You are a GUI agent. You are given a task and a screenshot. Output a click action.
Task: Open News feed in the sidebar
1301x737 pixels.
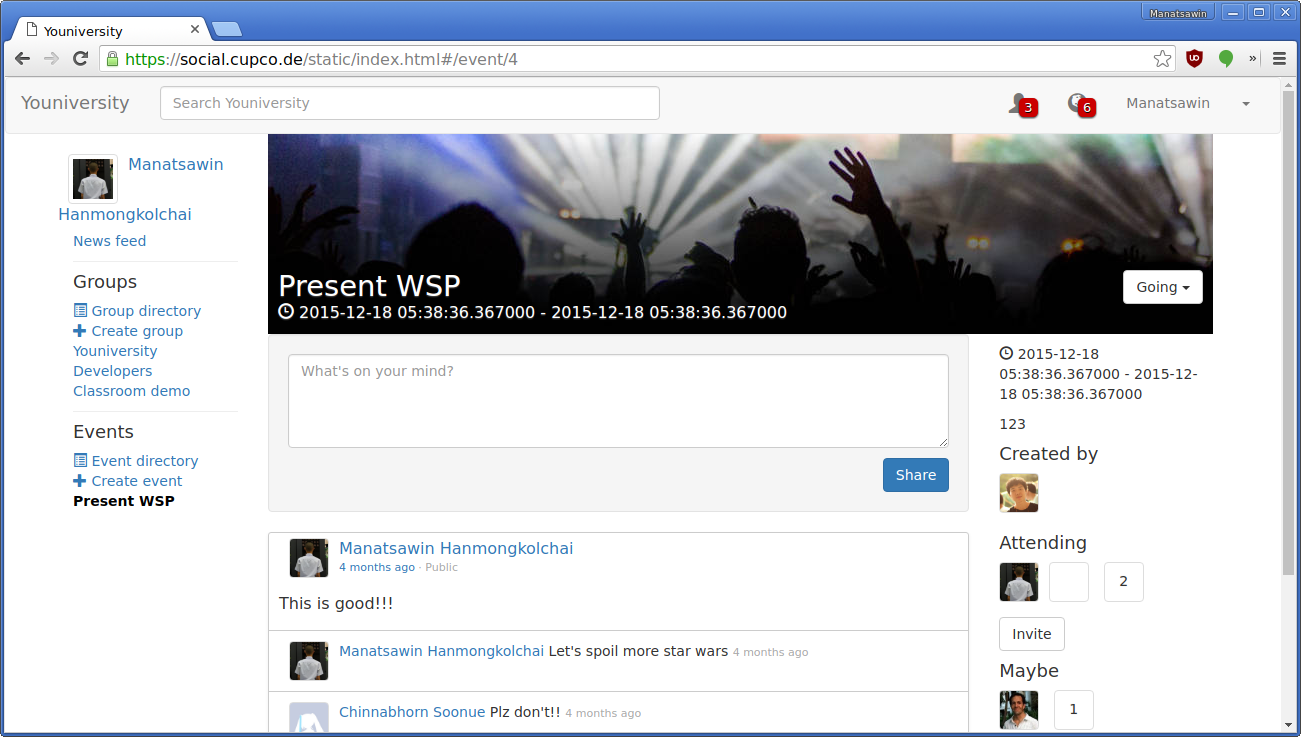[109, 241]
